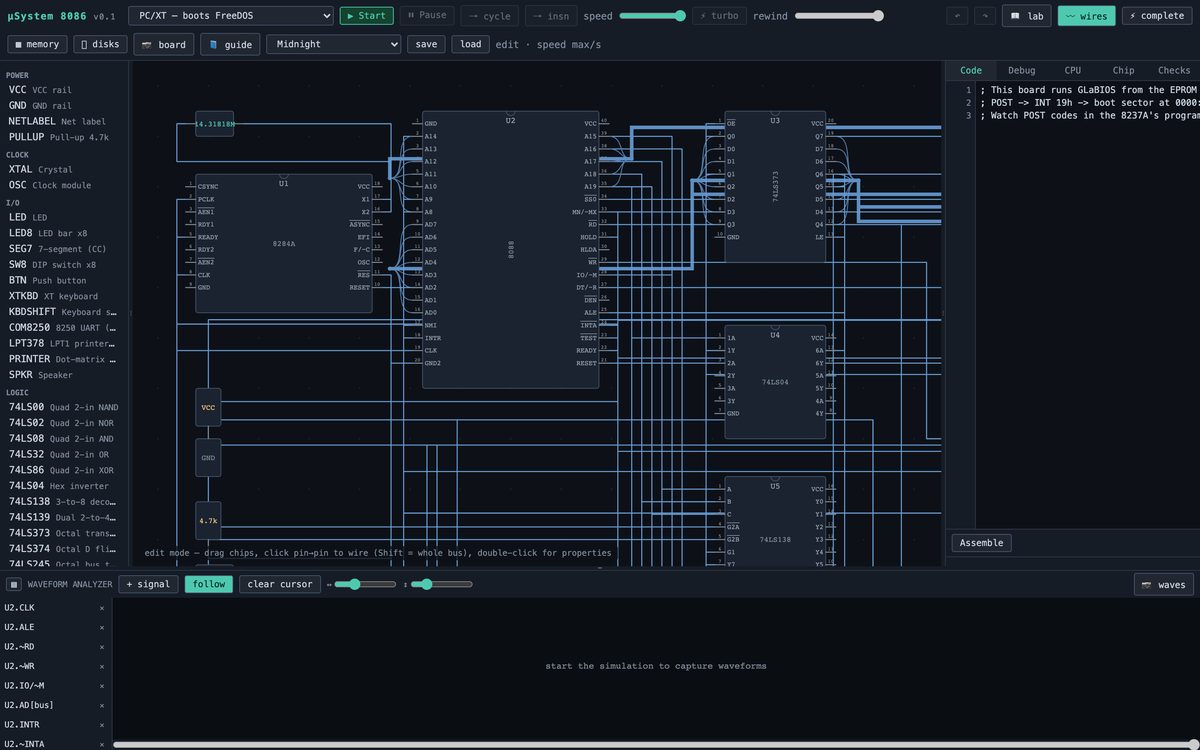Screen dimensions: 1200x750
Task: Switch to the CPU tab
Action: (1073, 70)
